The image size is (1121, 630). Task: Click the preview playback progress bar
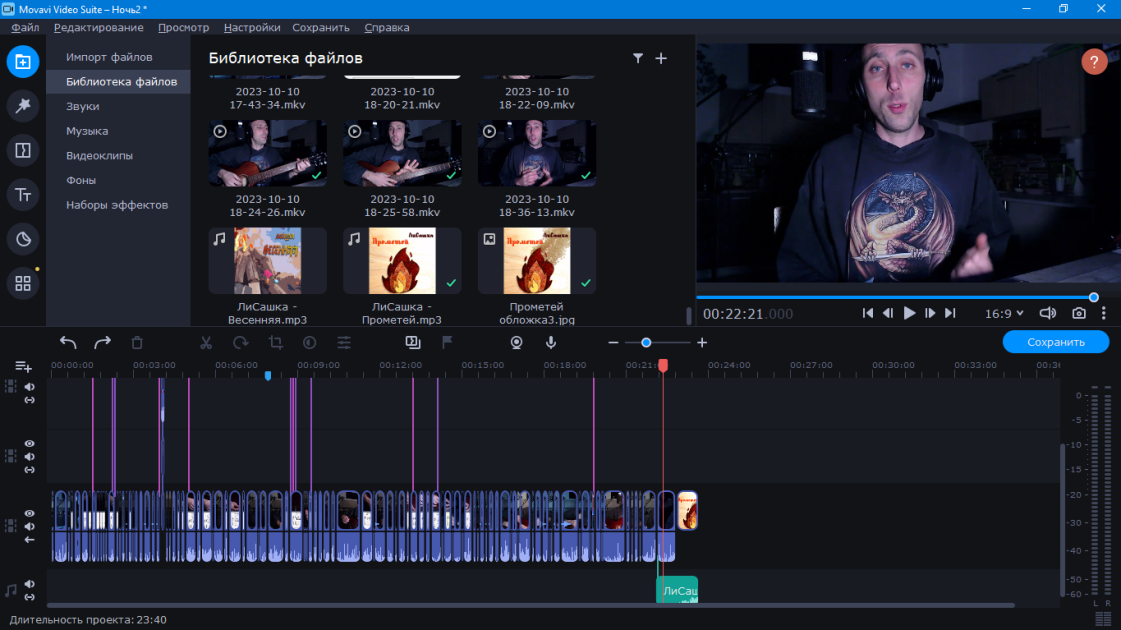(897, 297)
